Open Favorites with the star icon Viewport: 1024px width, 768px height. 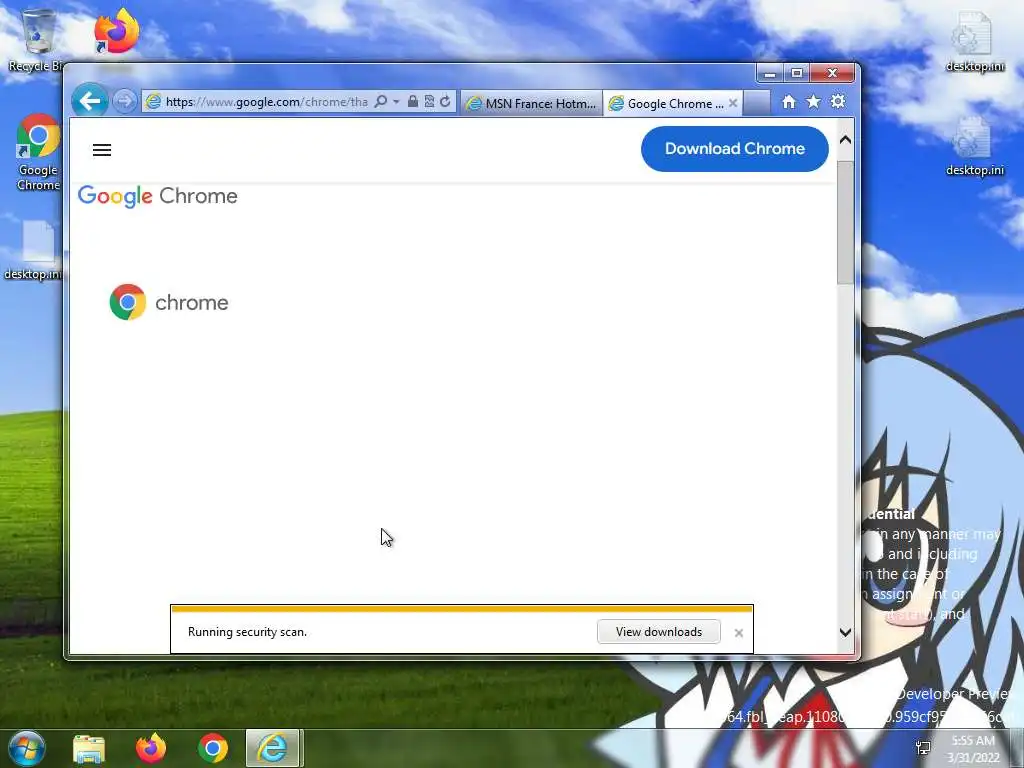[x=813, y=102]
